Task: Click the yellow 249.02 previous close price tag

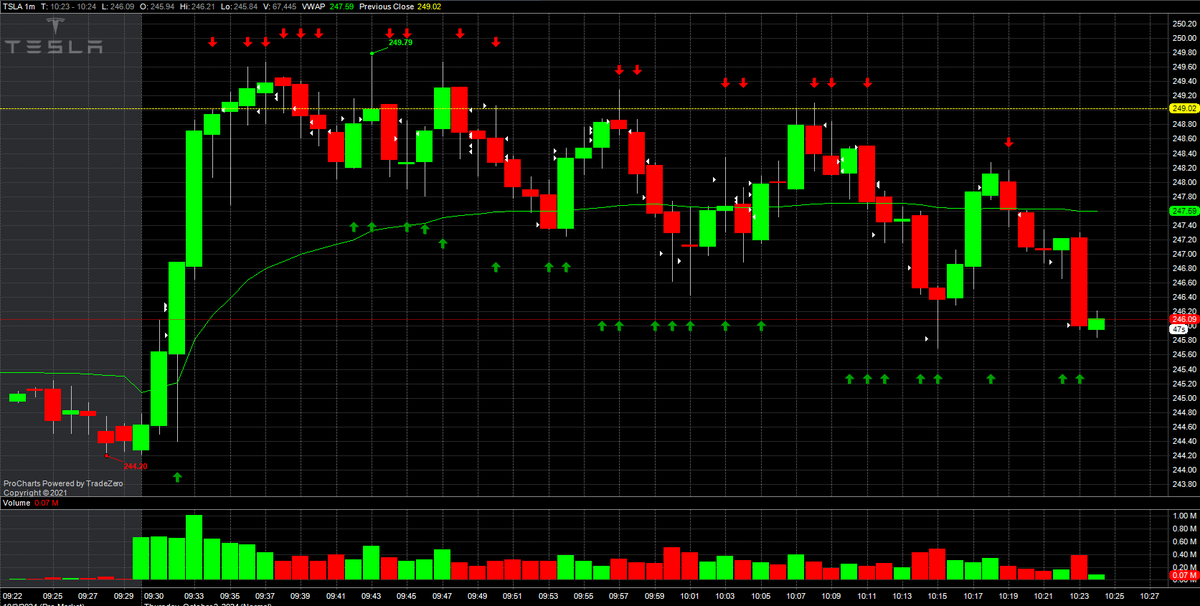Action: pos(1184,108)
